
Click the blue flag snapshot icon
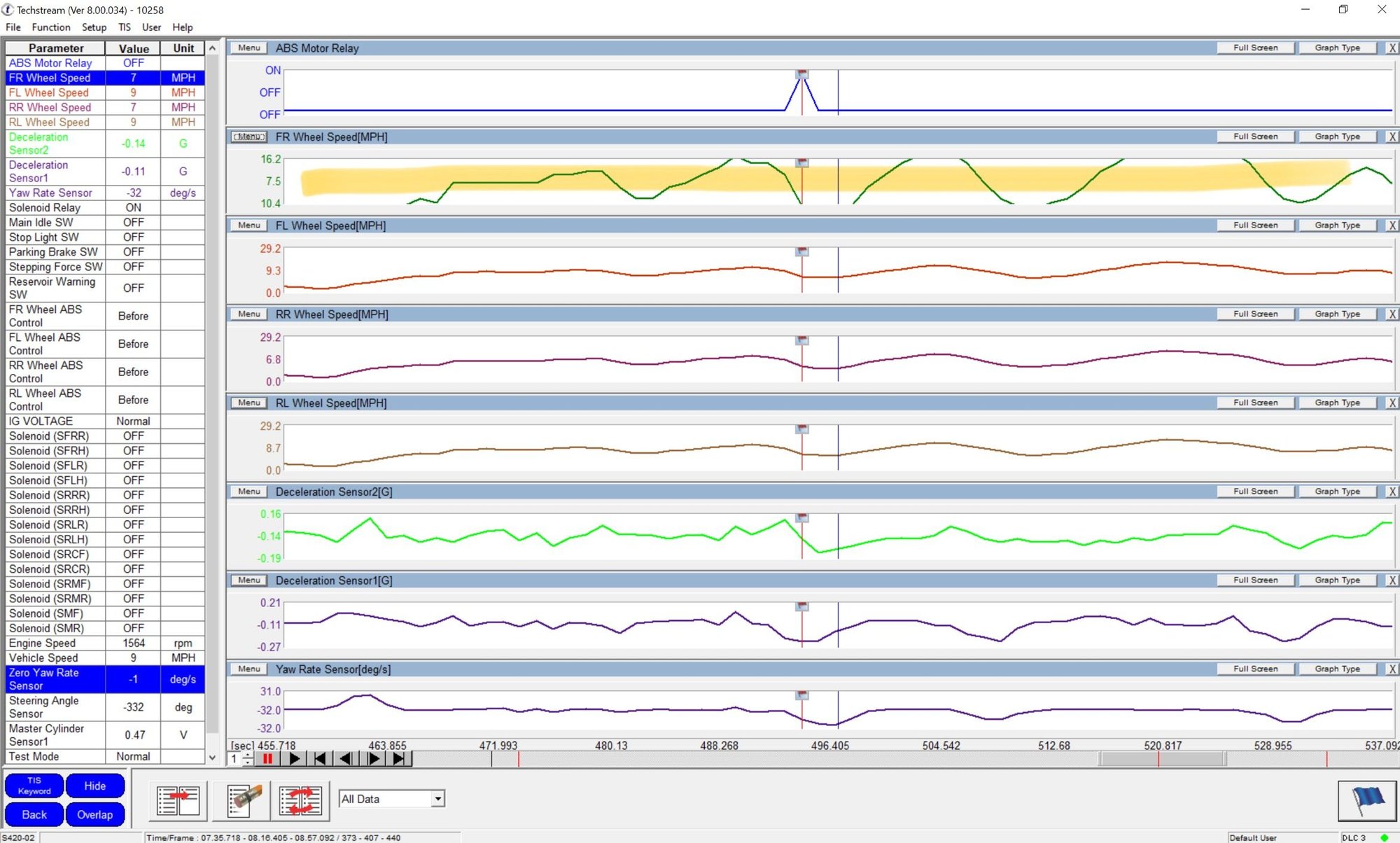[1366, 800]
